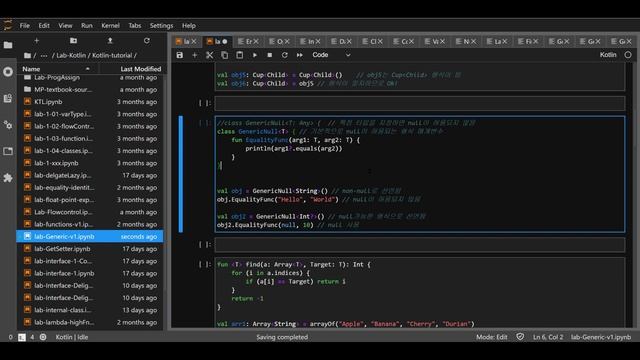Open the Tabs menu
The image size is (640, 360).
[x=135, y=25]
